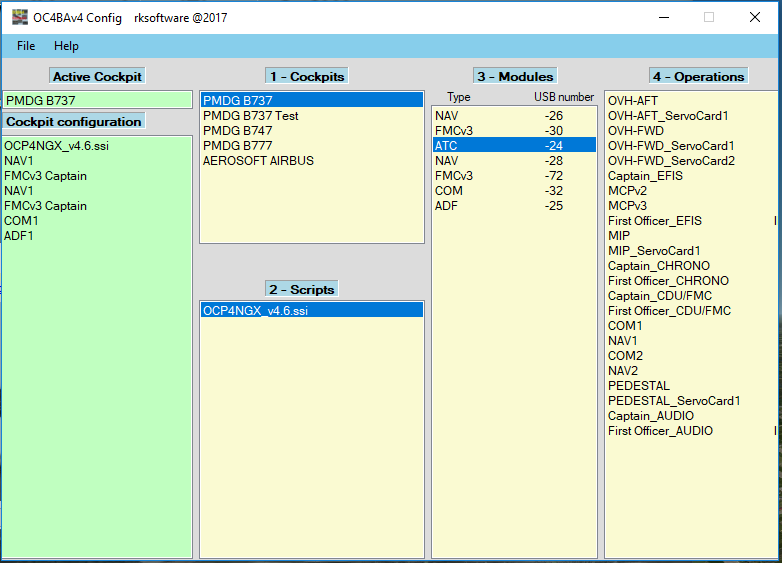Open the File menu

click(x=26, y=46)
